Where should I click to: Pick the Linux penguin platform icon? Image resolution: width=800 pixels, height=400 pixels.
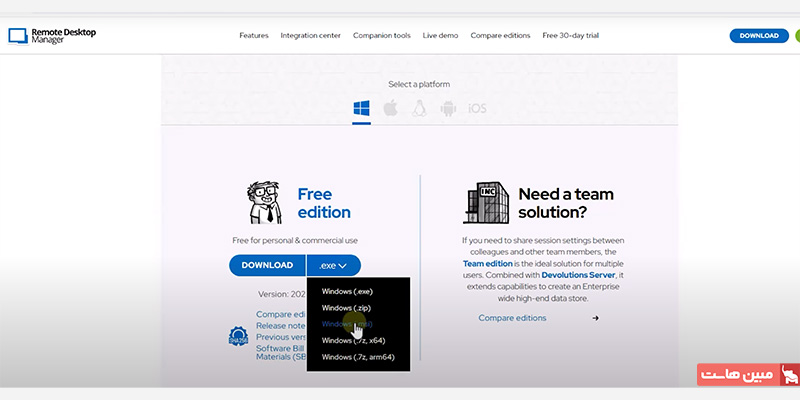(x=420, y=108)
